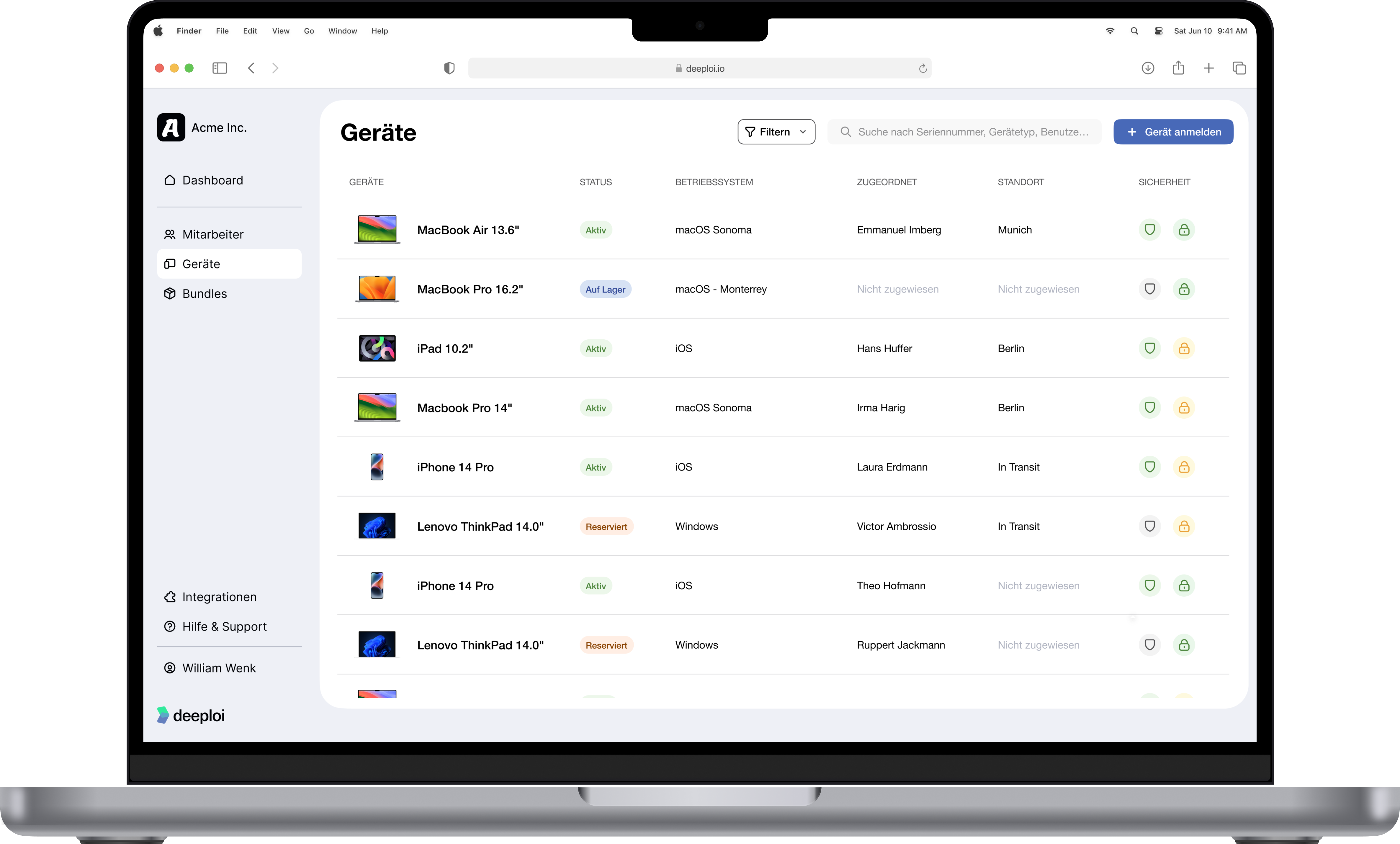Click the shield icon for MacBook Air 13.6"

tap(1149, 230)
